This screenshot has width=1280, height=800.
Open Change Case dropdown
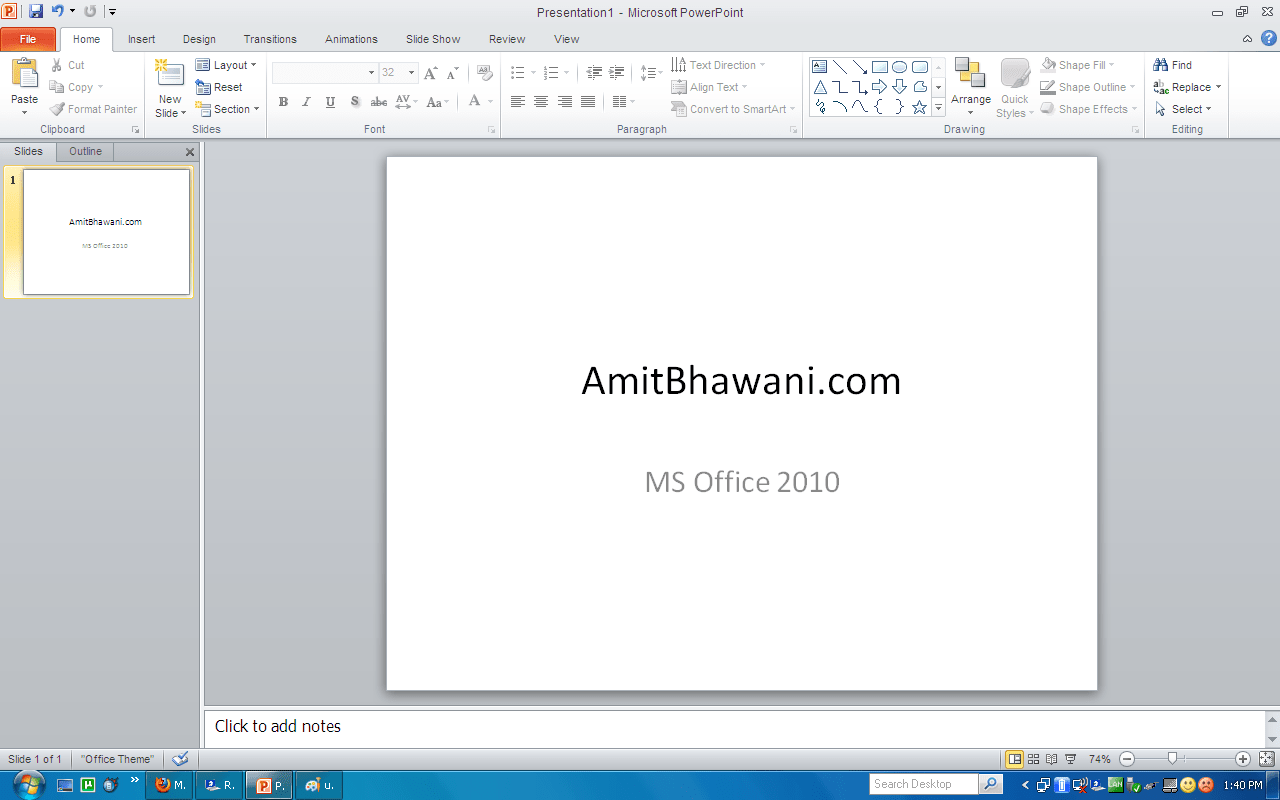click(438, 101)
